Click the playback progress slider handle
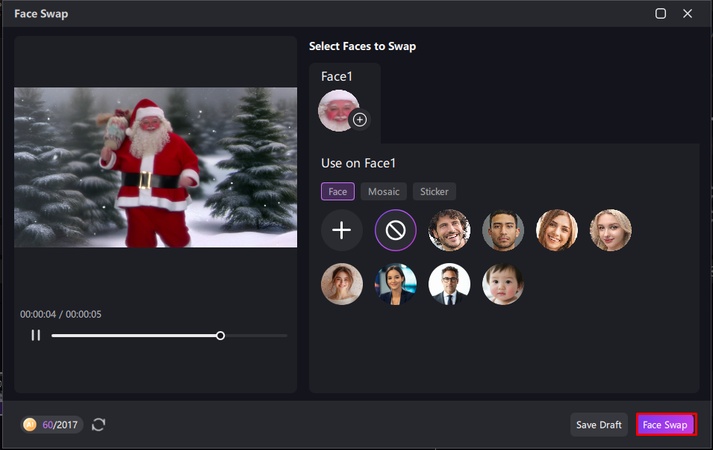 pos(221,335)
